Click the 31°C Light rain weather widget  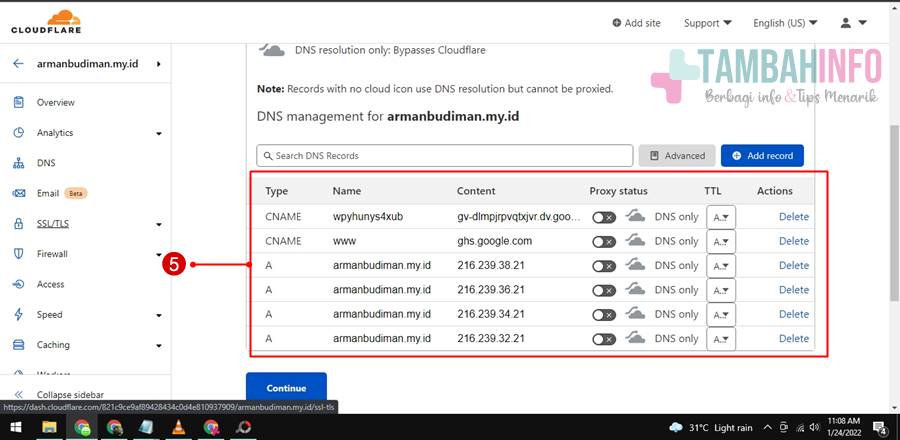point(711,427)
